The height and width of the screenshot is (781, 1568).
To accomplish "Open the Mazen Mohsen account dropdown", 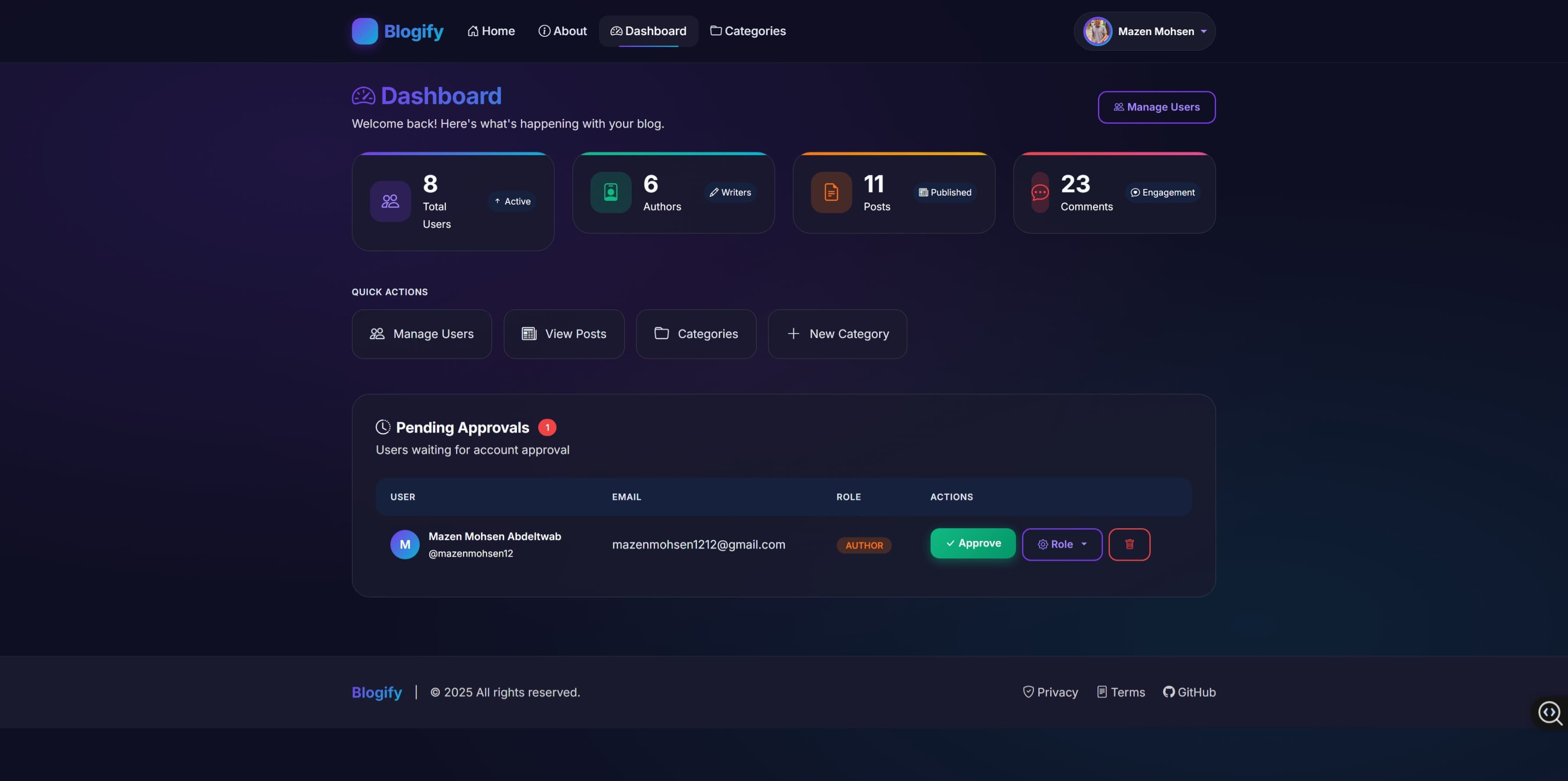I will tap(1144, 31).
